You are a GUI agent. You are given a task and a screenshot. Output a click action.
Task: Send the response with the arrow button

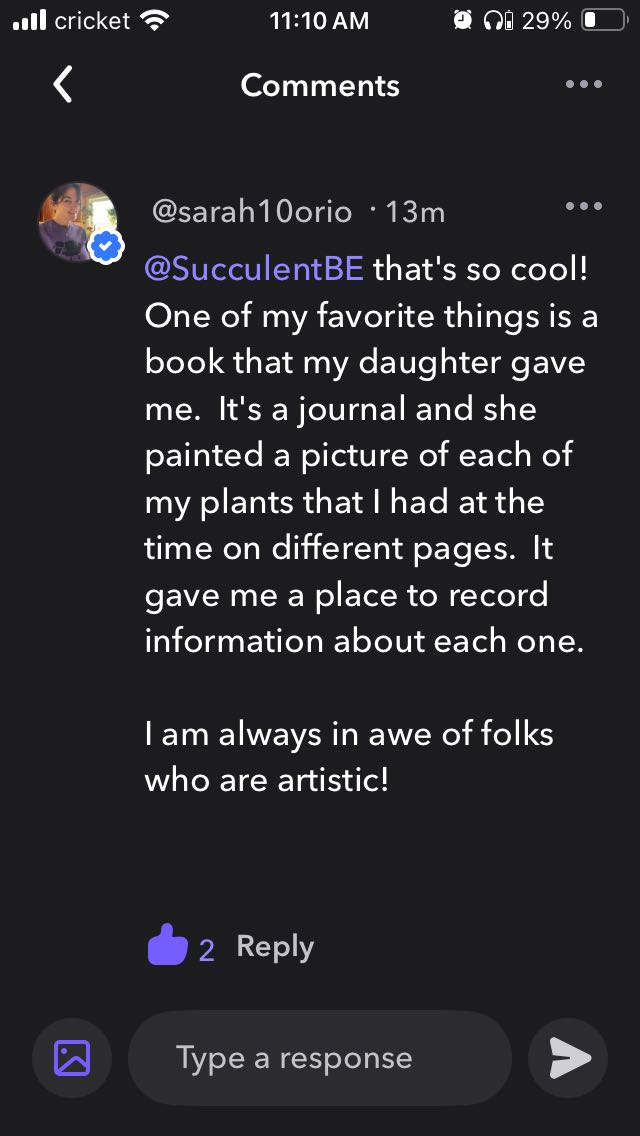[569, 1058]
